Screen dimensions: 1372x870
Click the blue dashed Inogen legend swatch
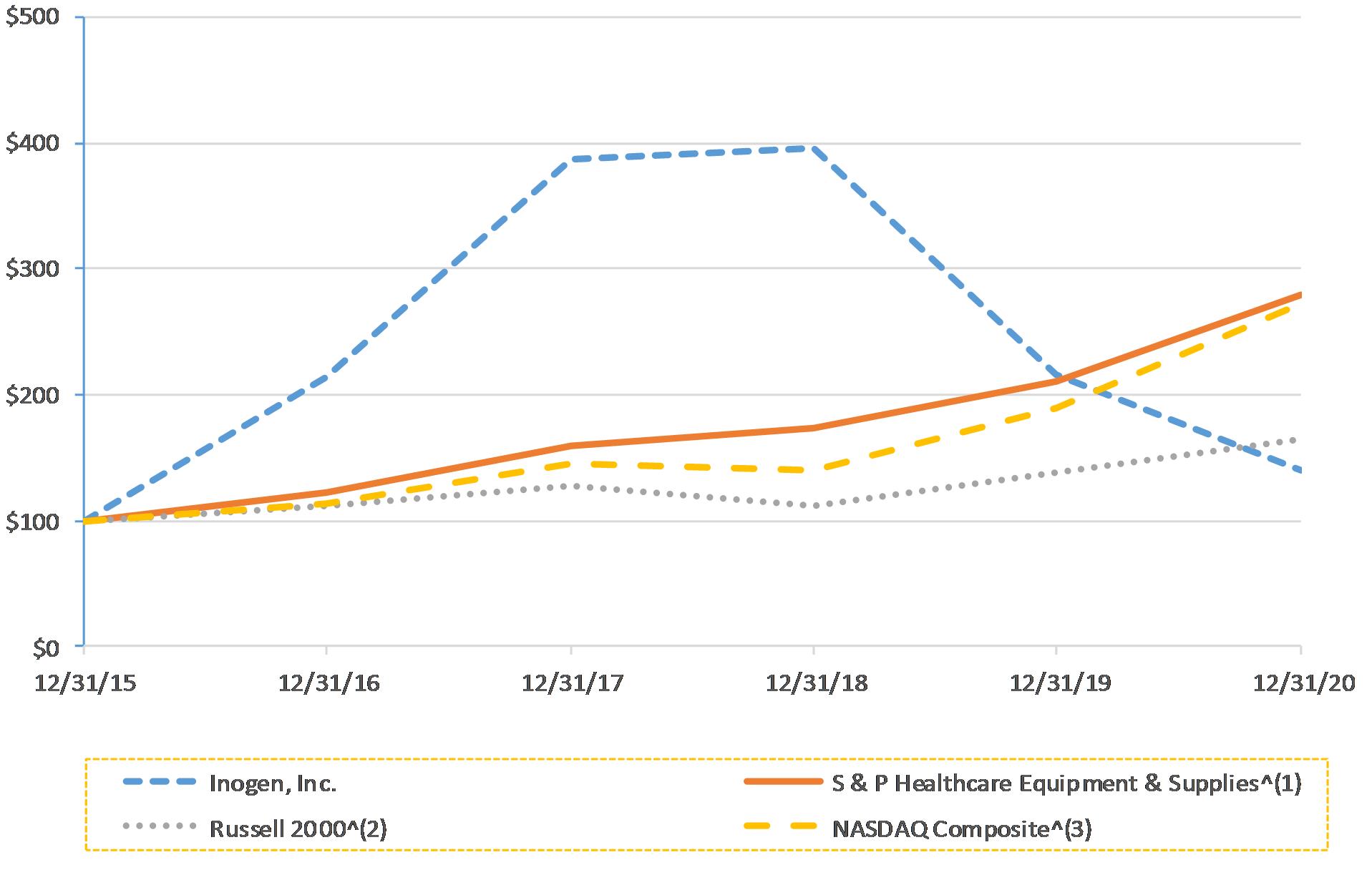click(160, 782)
